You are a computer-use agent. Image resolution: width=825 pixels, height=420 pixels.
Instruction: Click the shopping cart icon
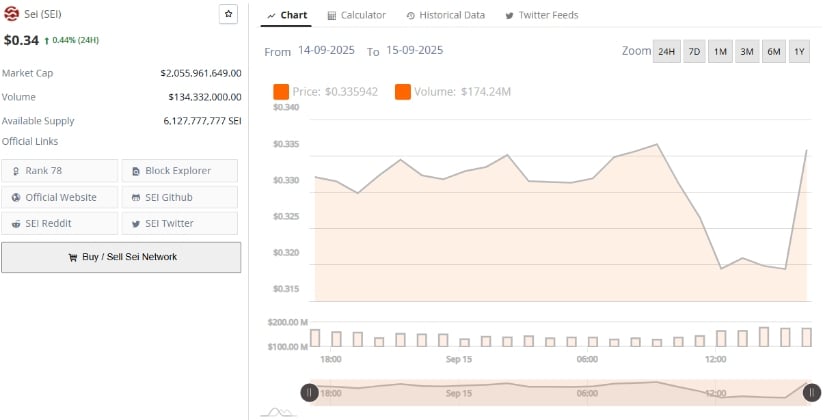click(73, 257)
